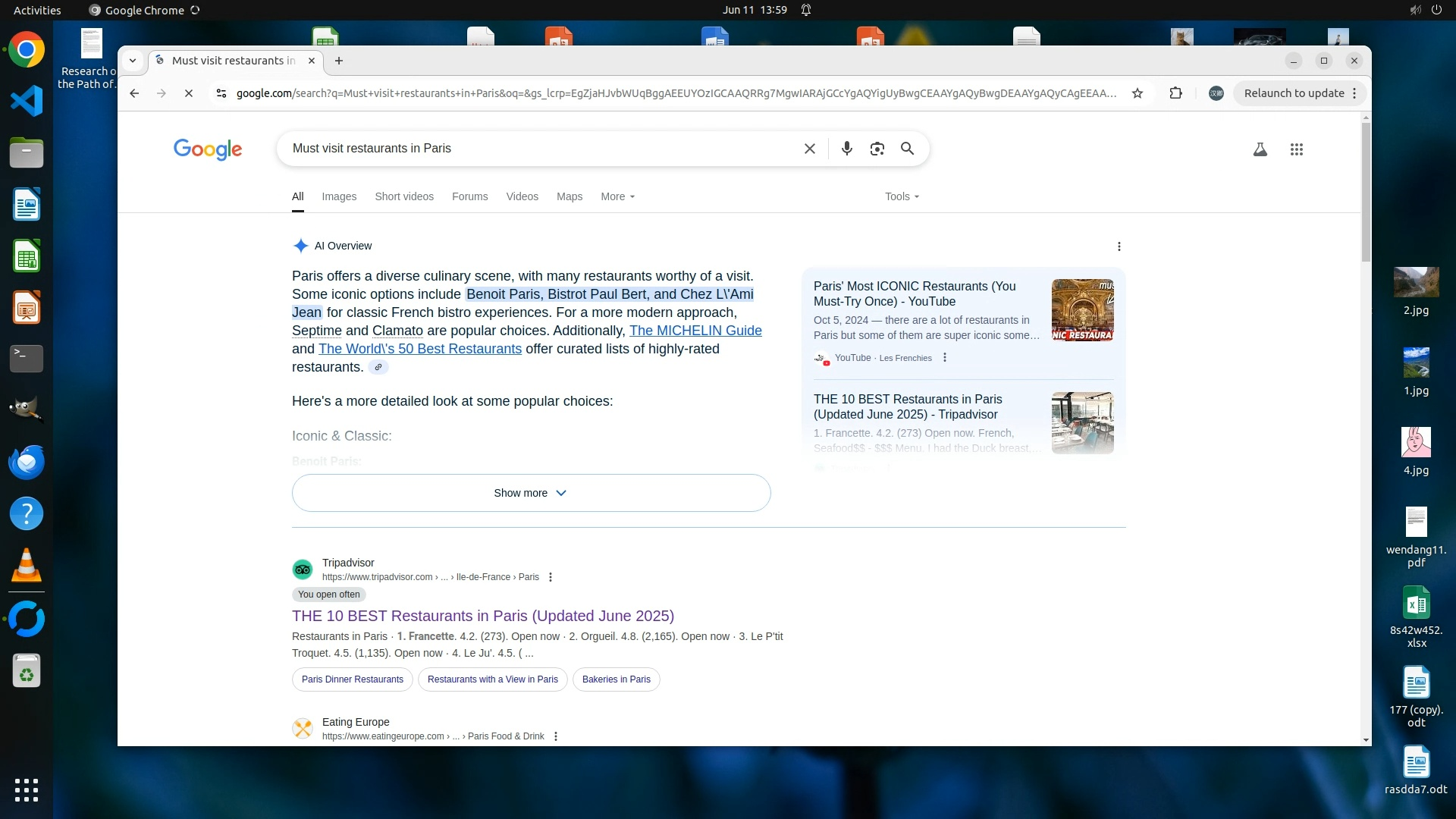Click the Paris Dinner Restaurants chip

click(x=353, y=679)
